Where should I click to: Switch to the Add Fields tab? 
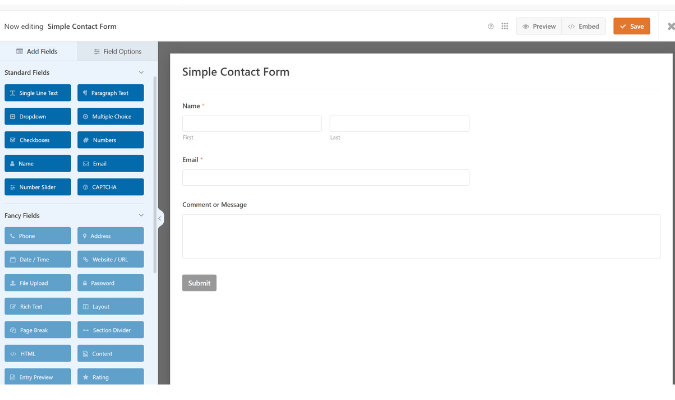click(x=38, y=51)
